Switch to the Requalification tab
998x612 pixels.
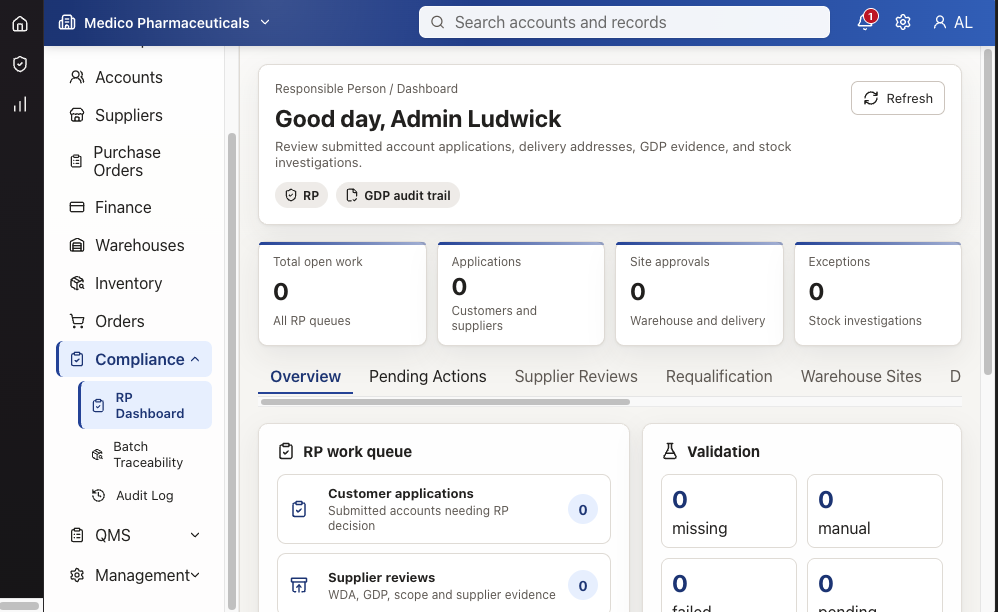pyautogui.click(x=719, y=377)
